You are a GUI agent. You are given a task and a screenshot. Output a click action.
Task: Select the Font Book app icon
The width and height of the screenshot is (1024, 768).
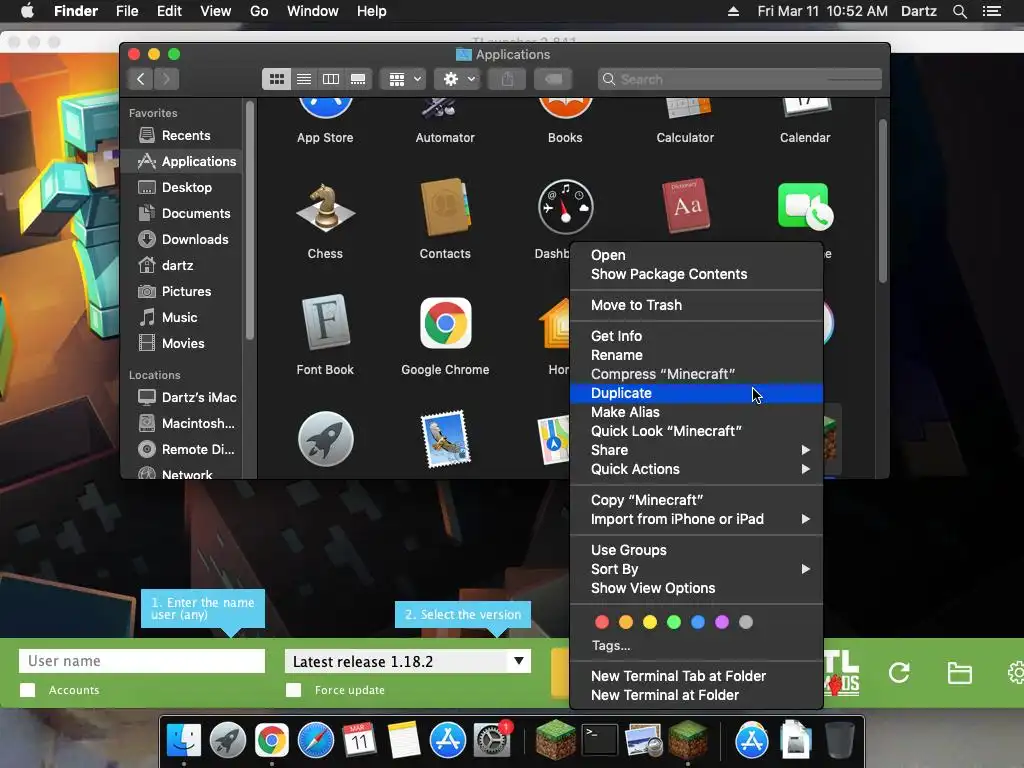click(x=325, y=323)
